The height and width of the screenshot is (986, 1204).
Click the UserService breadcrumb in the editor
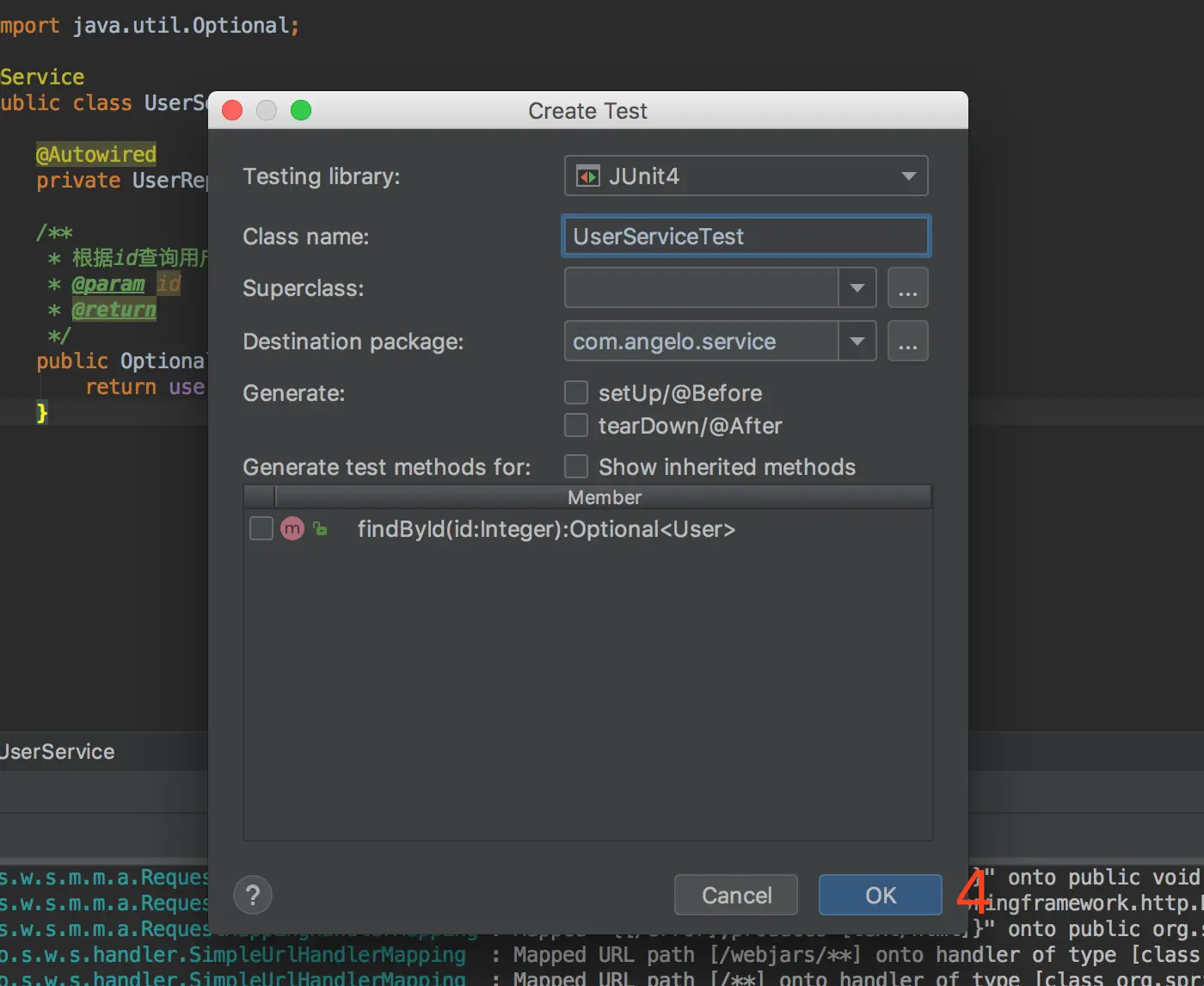click(x=57, y=752)
